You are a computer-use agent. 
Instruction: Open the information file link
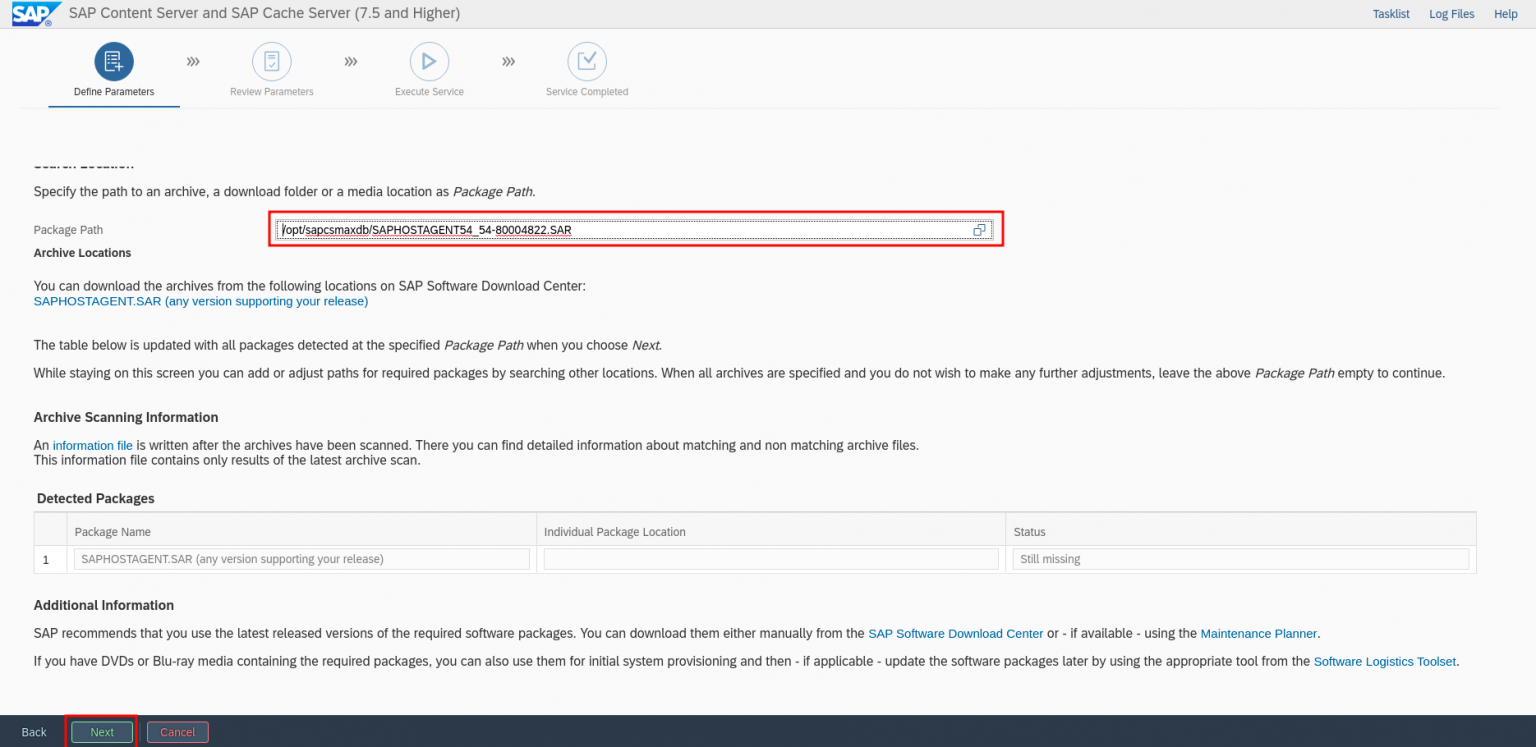(x=92, y=445)
